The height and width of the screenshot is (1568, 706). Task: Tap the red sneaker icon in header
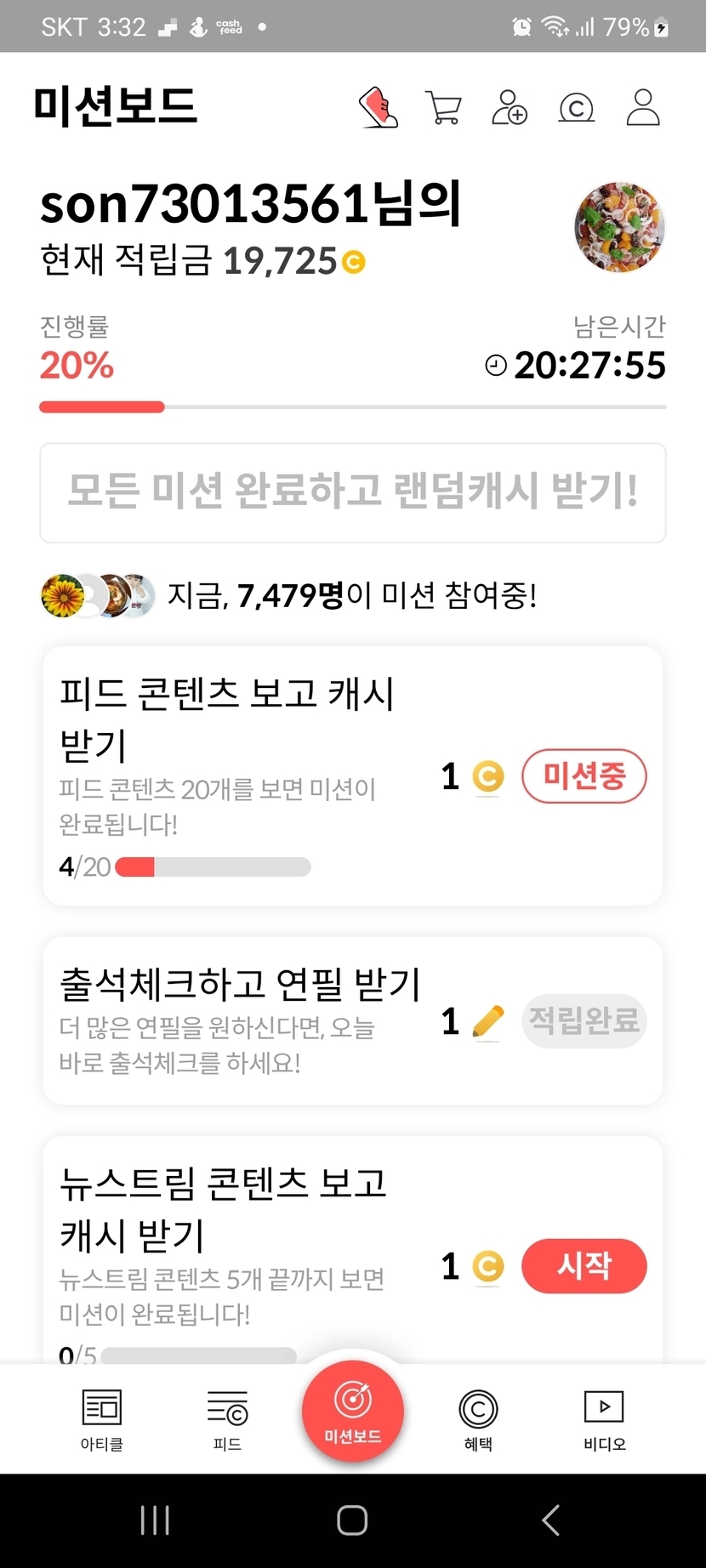(x=379, y=108)
